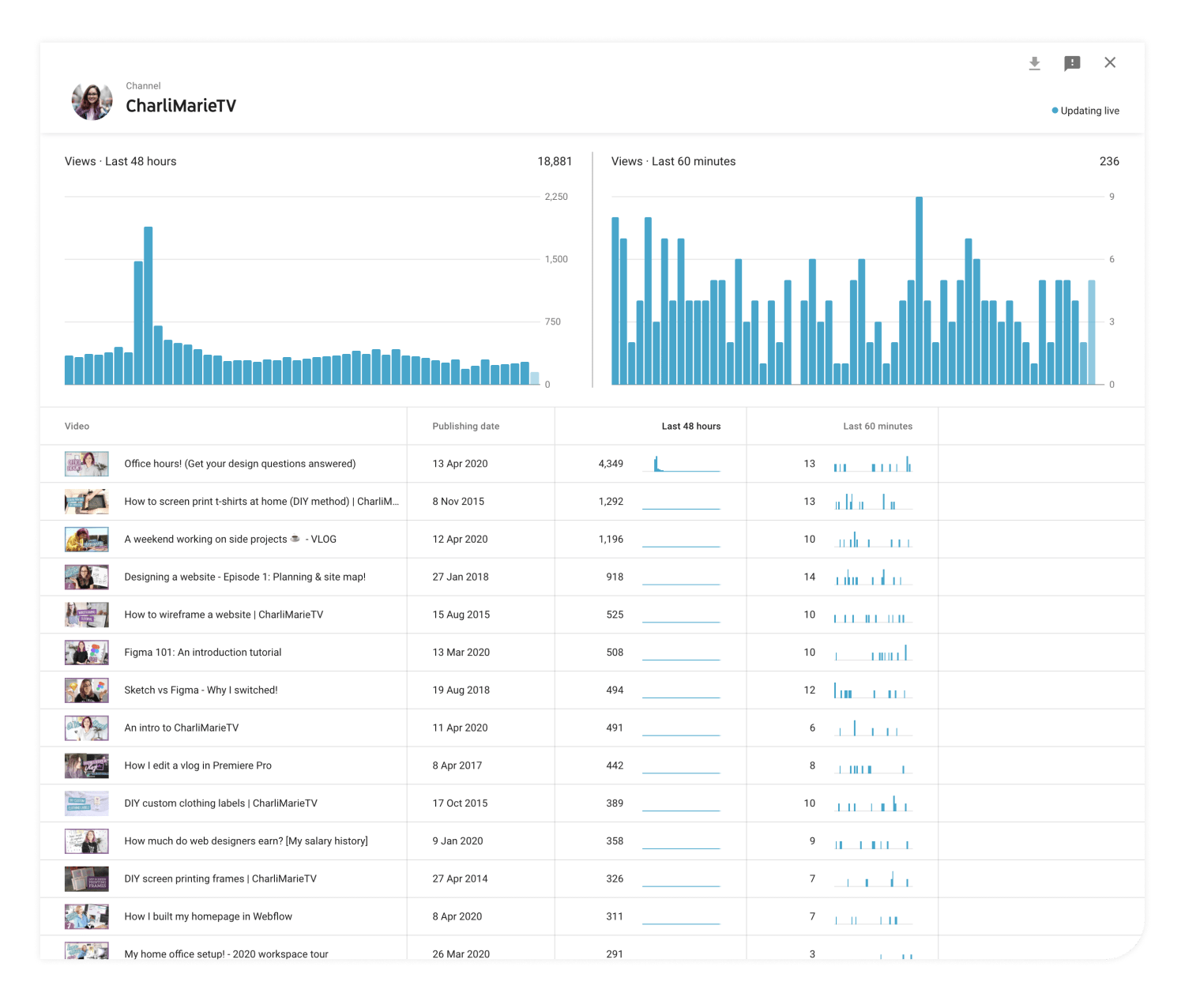Close the realtime analytics panel

[x=1110, y=62]
